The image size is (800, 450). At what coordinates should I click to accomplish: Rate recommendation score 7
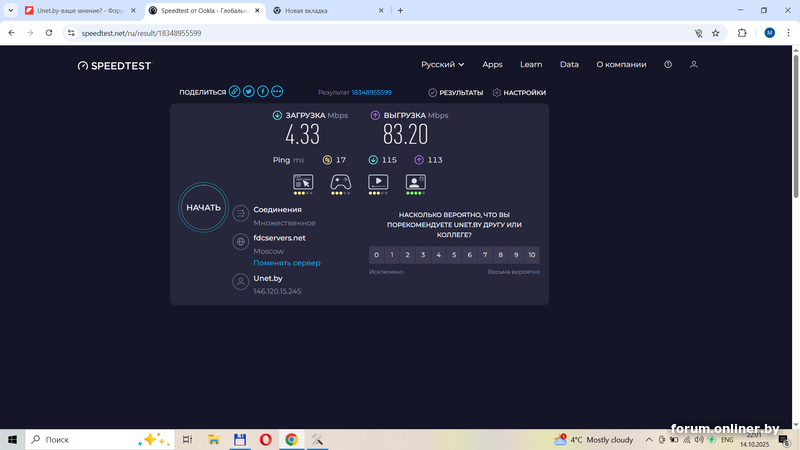click(485, 255)
